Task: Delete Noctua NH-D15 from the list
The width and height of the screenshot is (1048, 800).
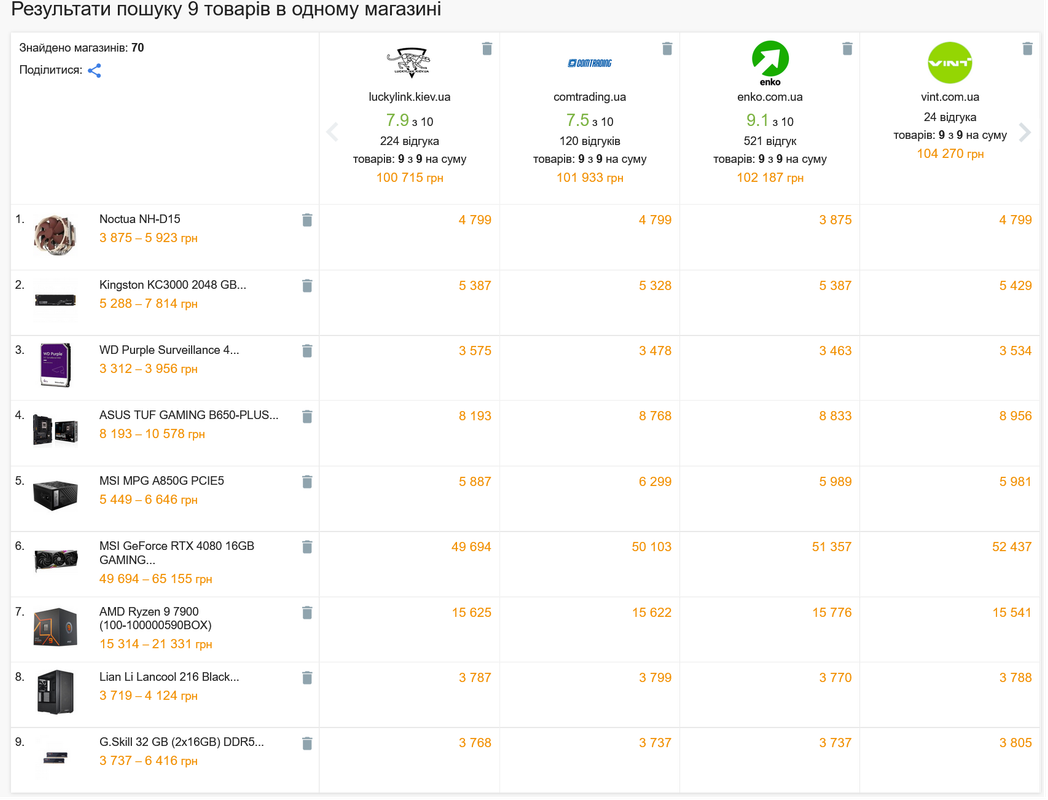Action: (x=307, y=221)
